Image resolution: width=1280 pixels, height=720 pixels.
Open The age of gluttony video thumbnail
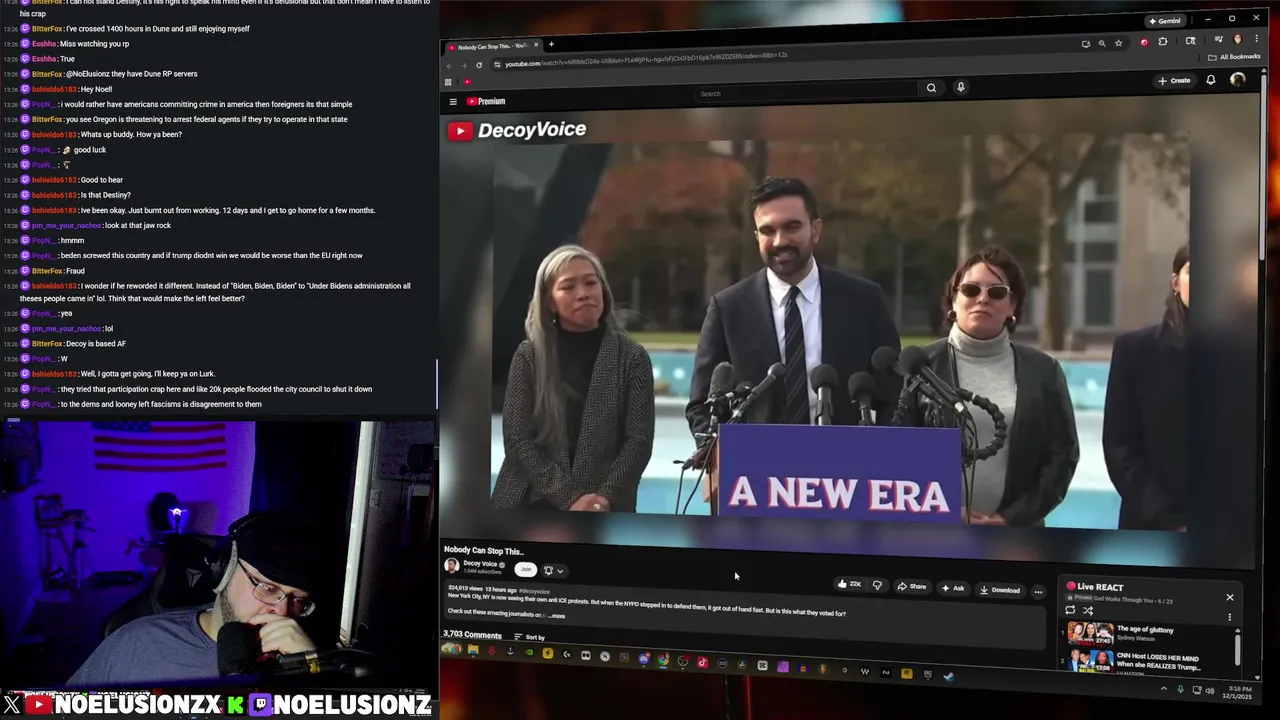(x=1090, y=633)
